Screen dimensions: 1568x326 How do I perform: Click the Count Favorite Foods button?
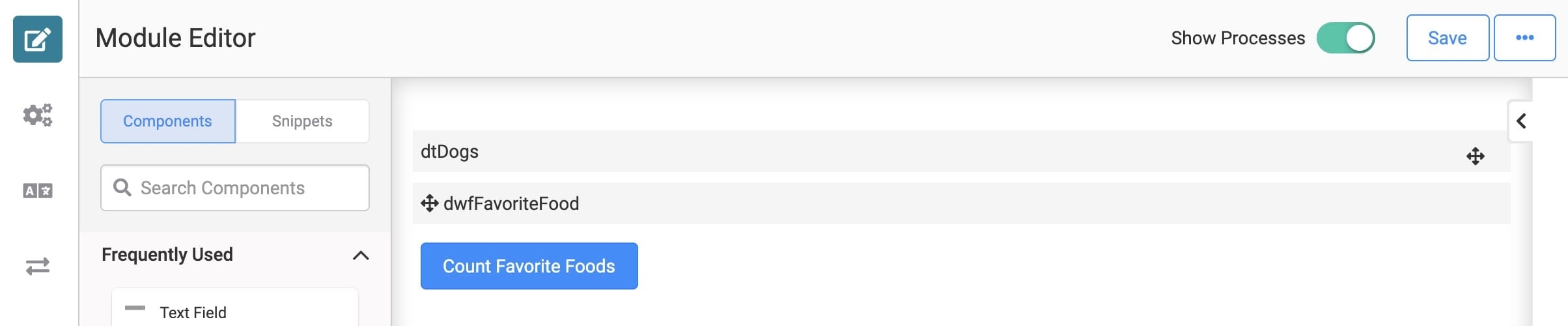pyautogui.click(x=529, y=266)
